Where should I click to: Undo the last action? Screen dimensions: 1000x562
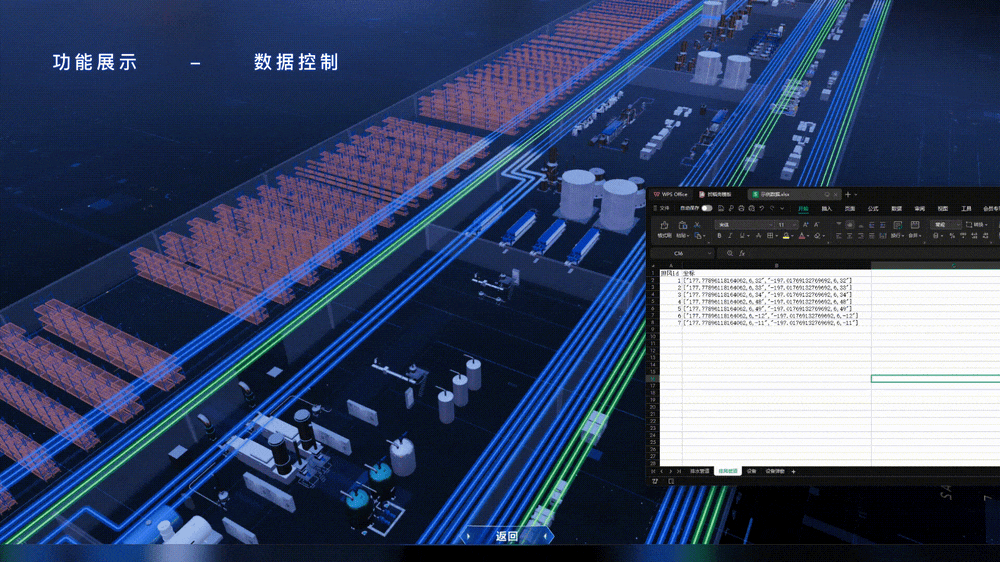[762, 209]
